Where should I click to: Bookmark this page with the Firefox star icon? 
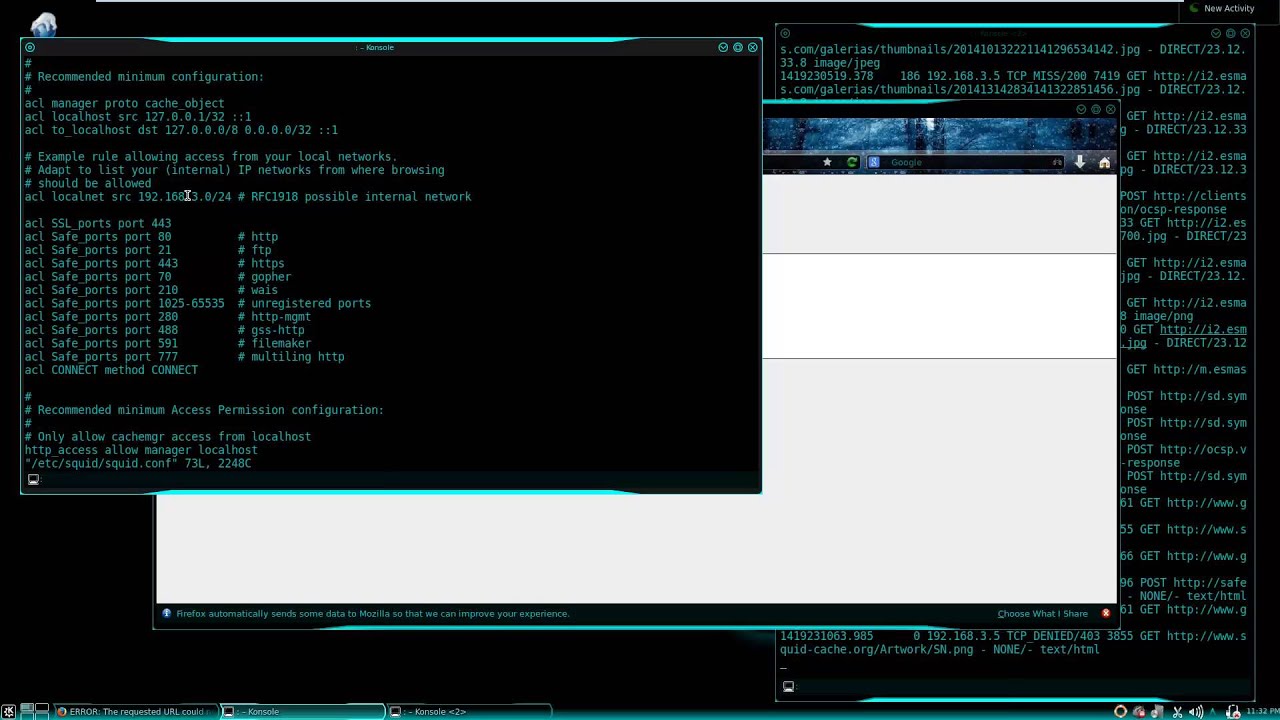(x=827, y=162)
